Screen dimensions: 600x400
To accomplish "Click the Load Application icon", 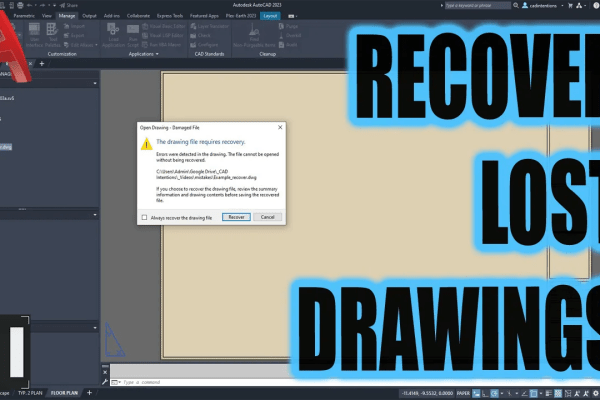I will pyautogui.click(x=113, y=35).
